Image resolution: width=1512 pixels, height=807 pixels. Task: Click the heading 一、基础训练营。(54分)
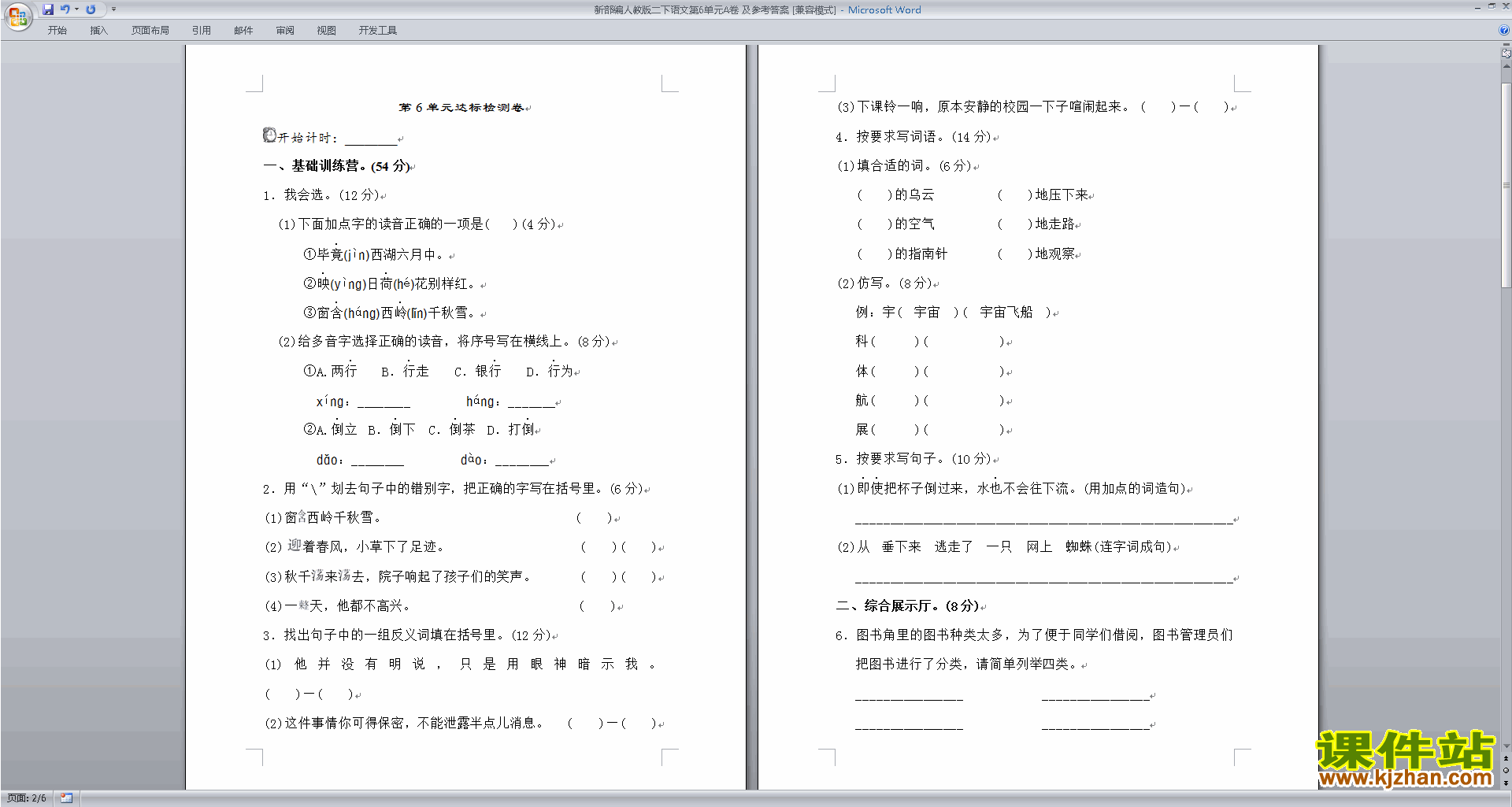337,166
